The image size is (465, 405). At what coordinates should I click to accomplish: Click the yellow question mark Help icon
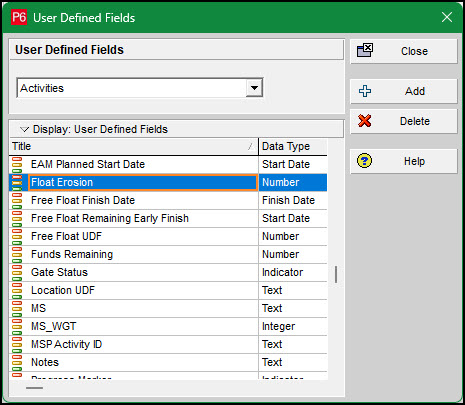tap(364, 161)
